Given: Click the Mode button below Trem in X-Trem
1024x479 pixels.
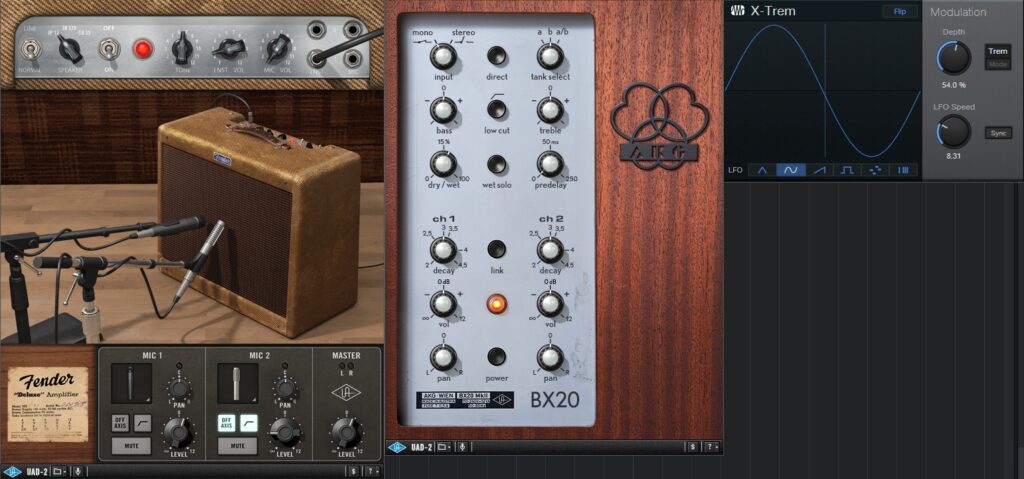Looking at the screenshot, I should pos(998,64).
